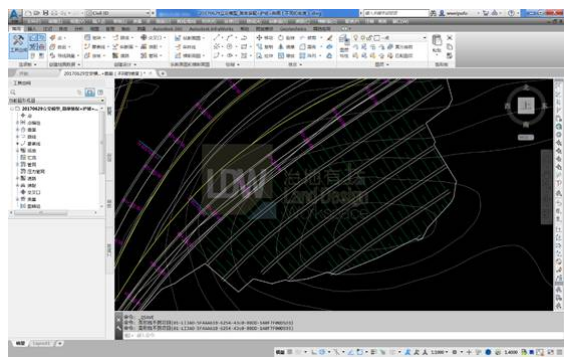The height and width of the screenshot is (363, 569).
Task: Select the 修剪 Trim tool
Action: click(x=308, y=38)
